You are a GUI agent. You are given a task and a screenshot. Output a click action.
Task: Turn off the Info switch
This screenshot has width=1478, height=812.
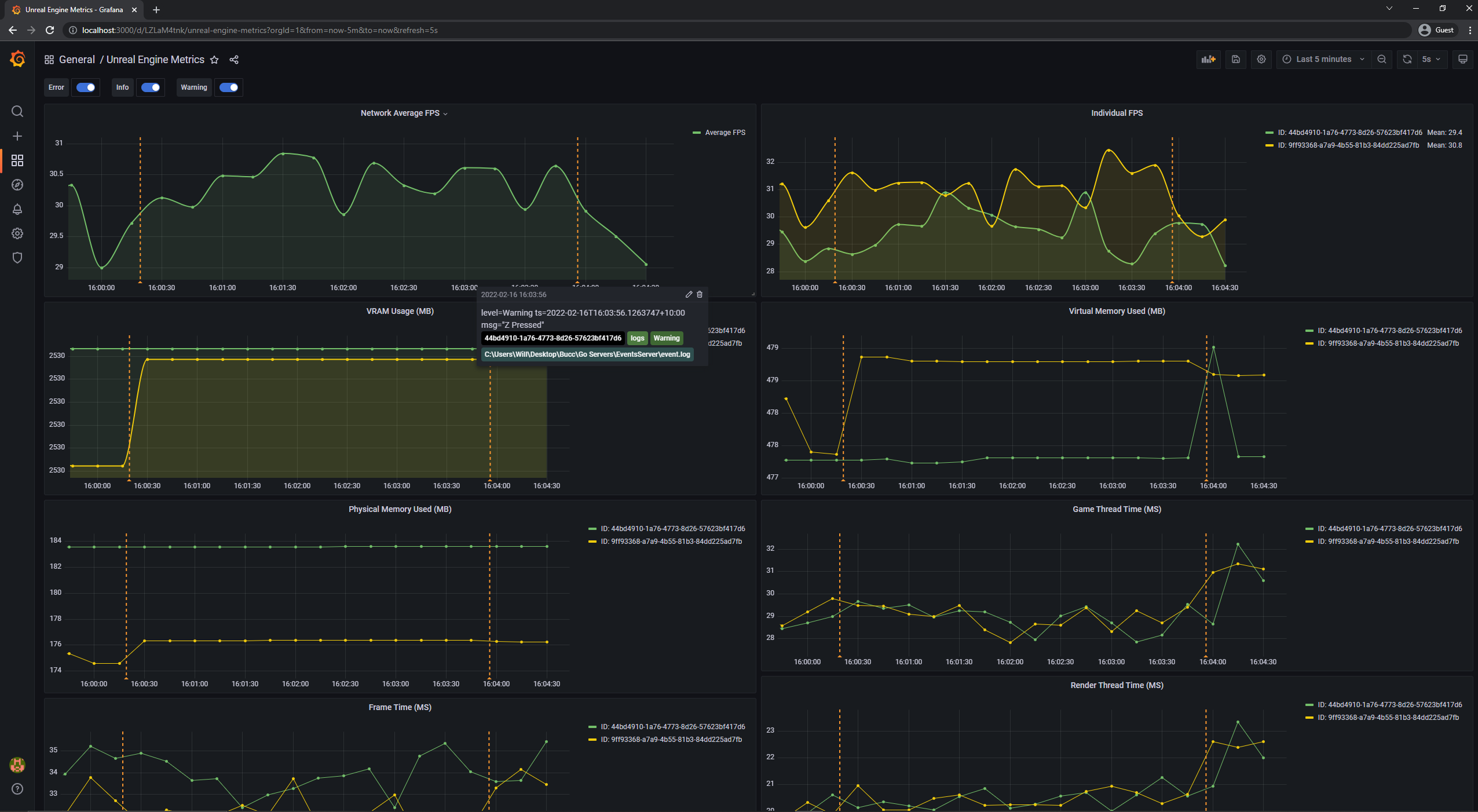(x=150, y=87)
